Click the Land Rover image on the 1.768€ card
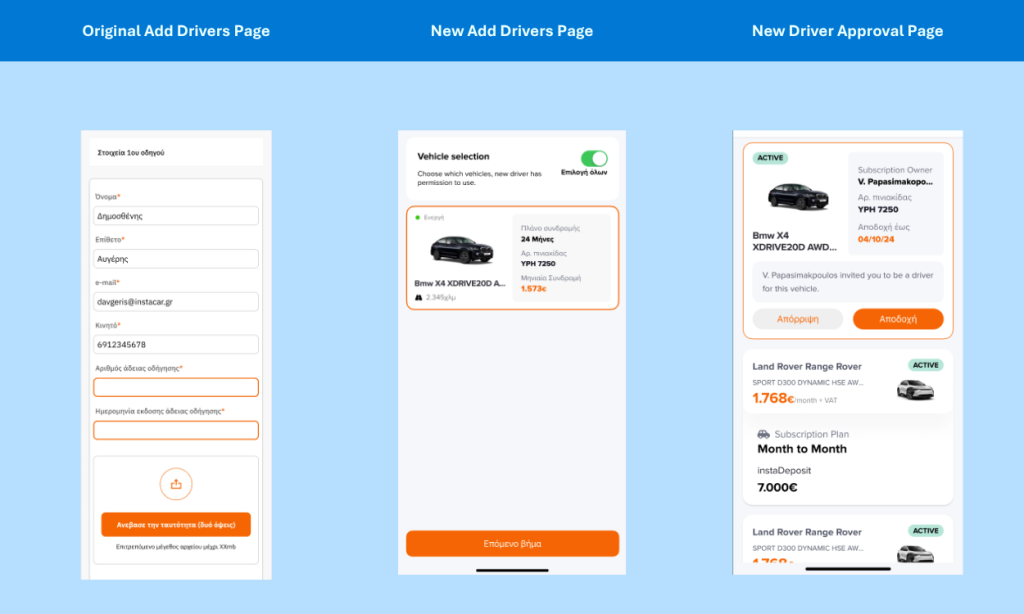 (x=917, y=388)
